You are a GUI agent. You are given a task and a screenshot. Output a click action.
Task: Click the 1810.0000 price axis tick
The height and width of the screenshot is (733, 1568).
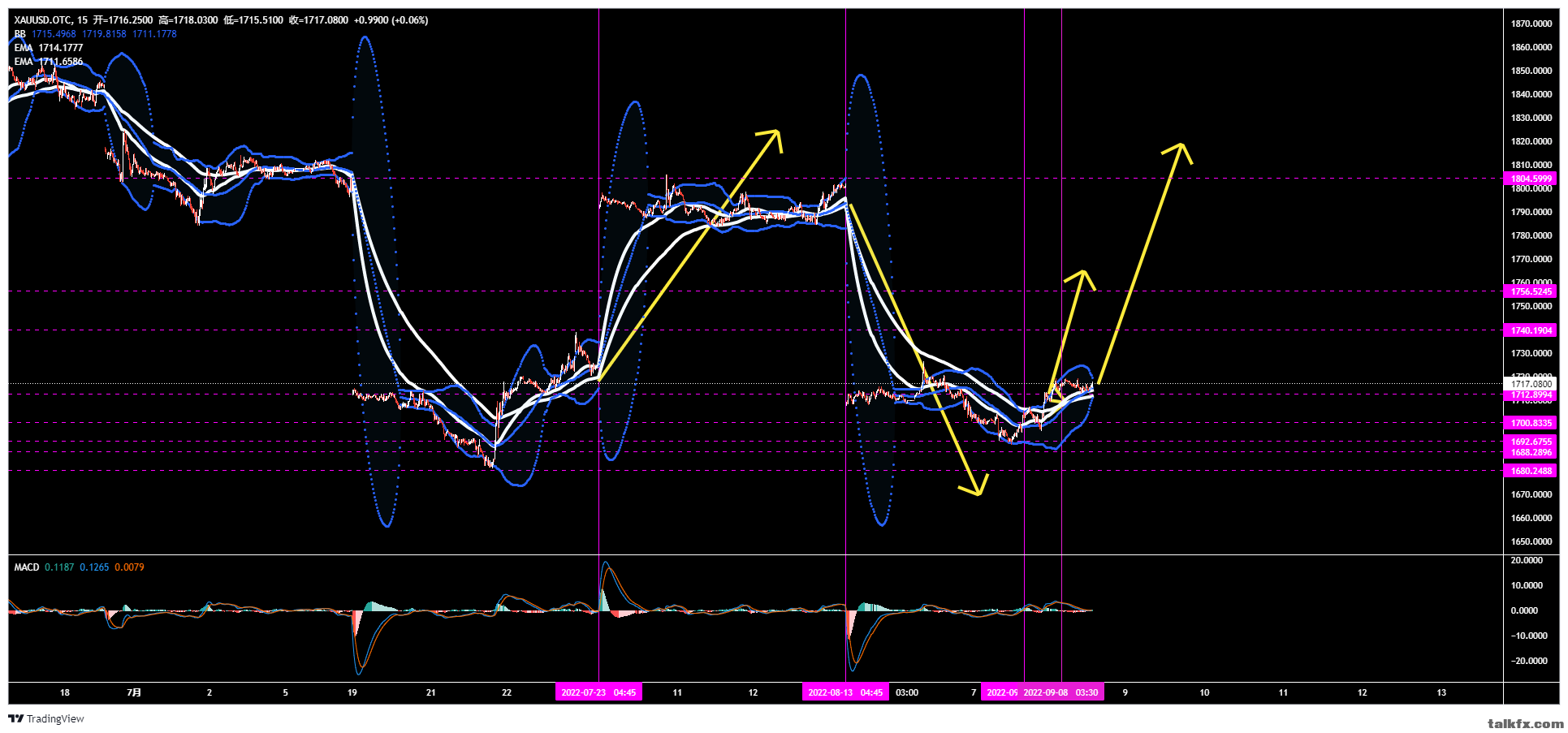click(x=1531, y=165)
